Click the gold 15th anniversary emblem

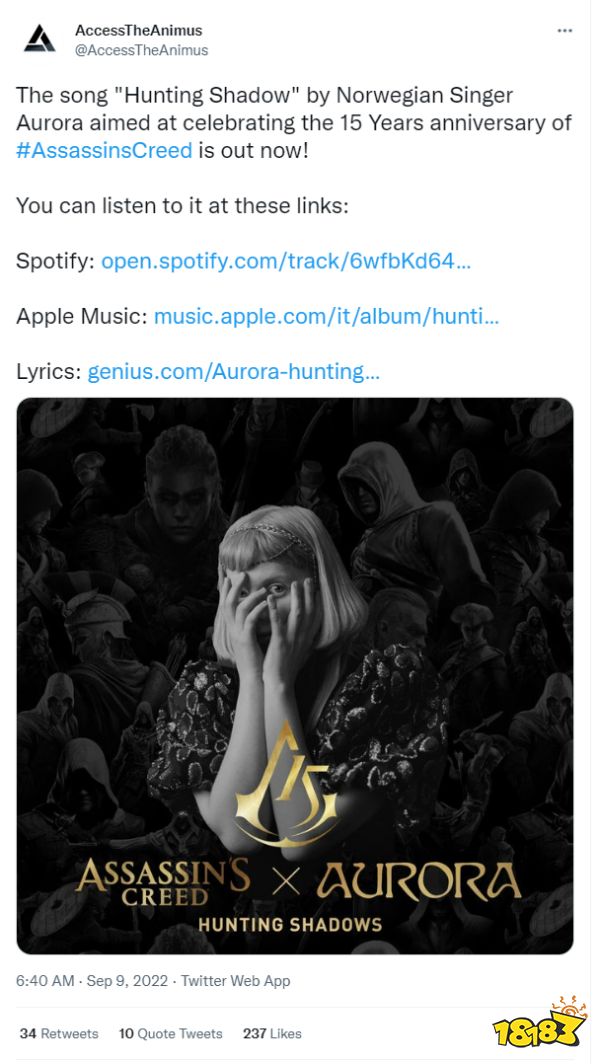coord(284,790)
